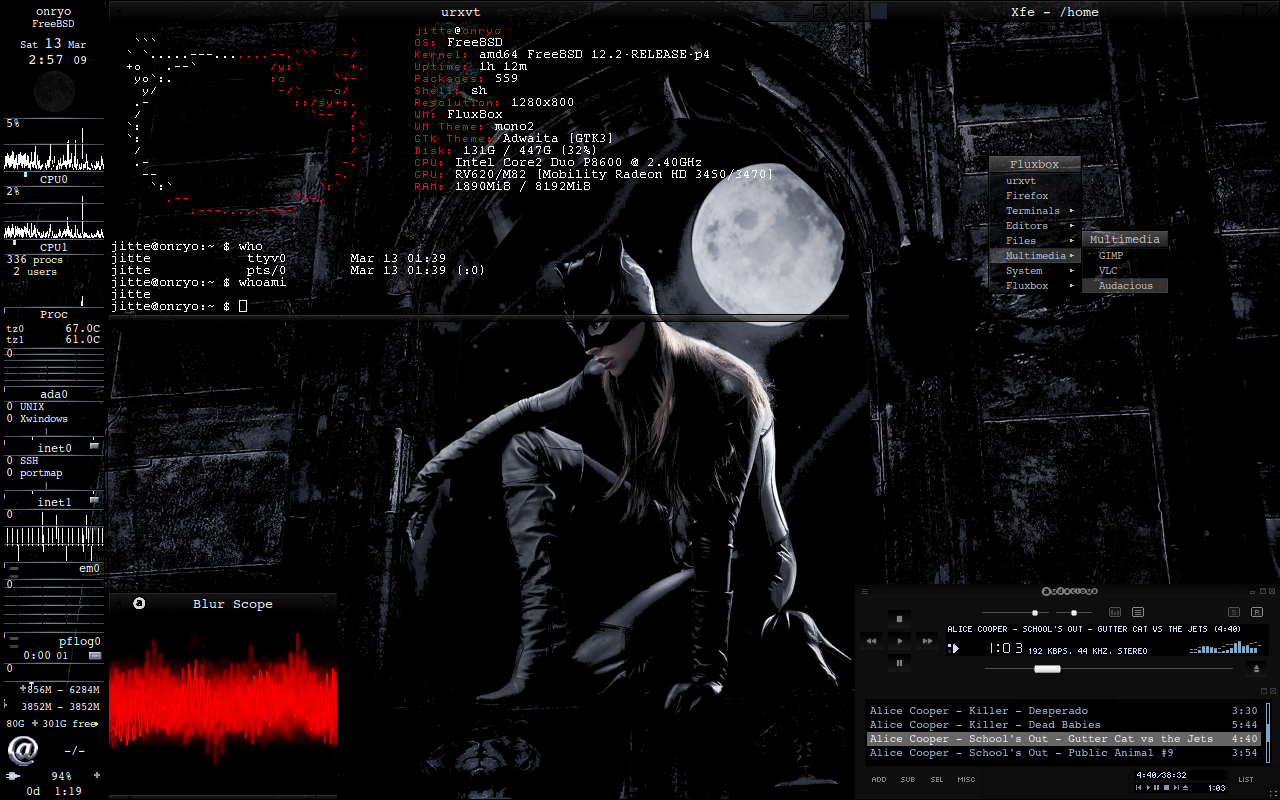Open the playlist SEL menu
The image size is (1280, 800).
pos(937,780)
